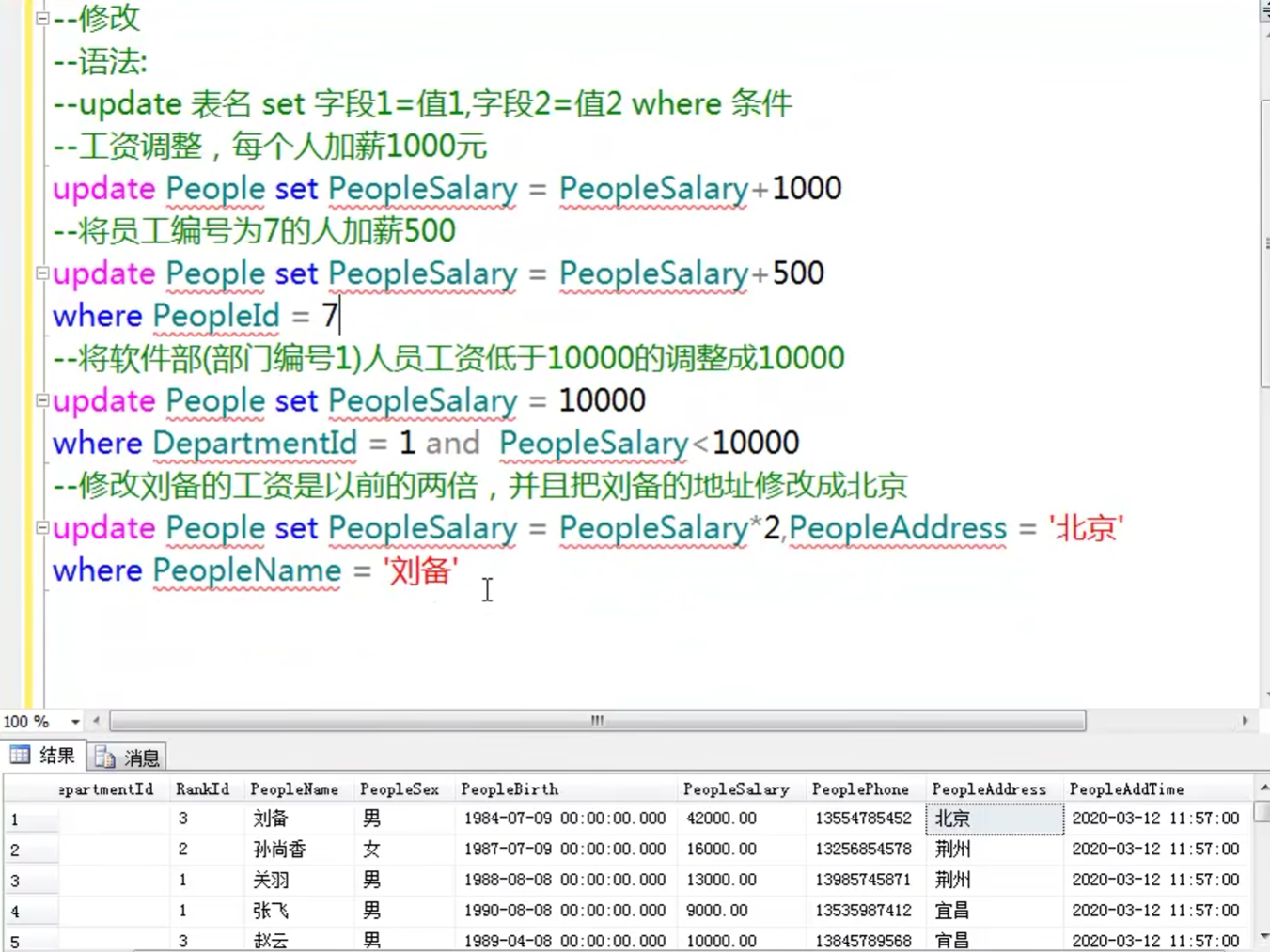Collapse the update block for PeopleSalary+500
Viewport: 1270px width, 952px height.
(42, 273)
